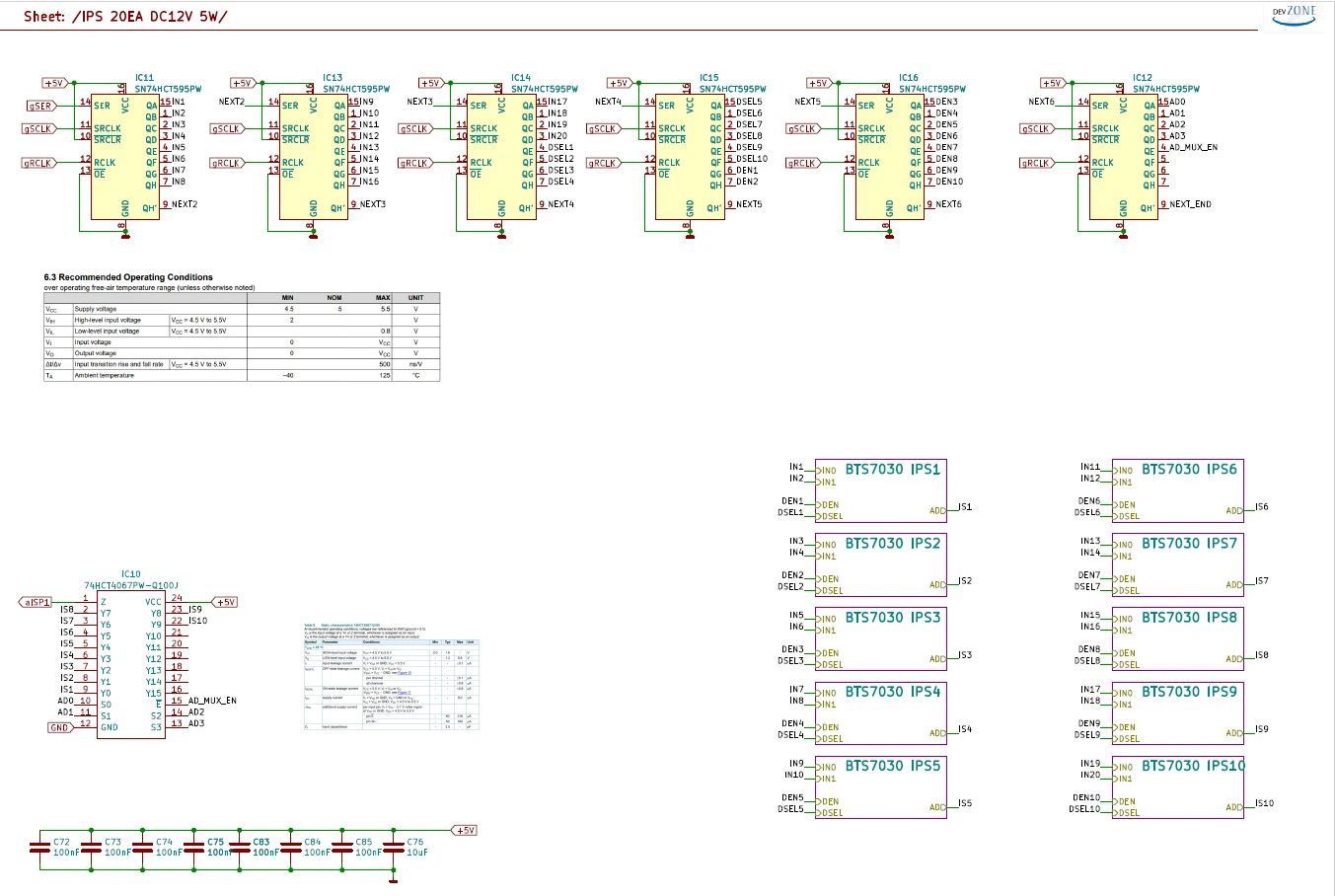Open the BTS7030 IPS2 hierarchical sheet

[881, 564]
